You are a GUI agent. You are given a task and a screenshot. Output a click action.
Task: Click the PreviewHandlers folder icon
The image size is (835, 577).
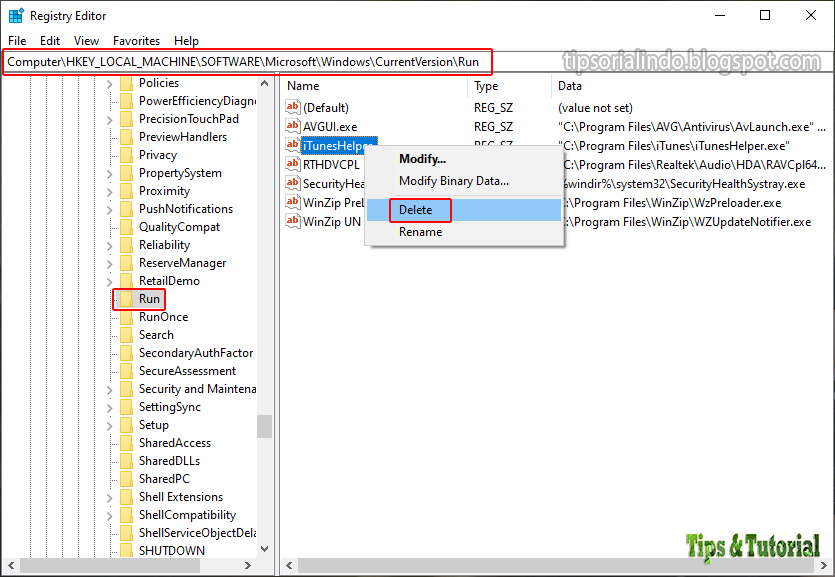coord(126,137)
